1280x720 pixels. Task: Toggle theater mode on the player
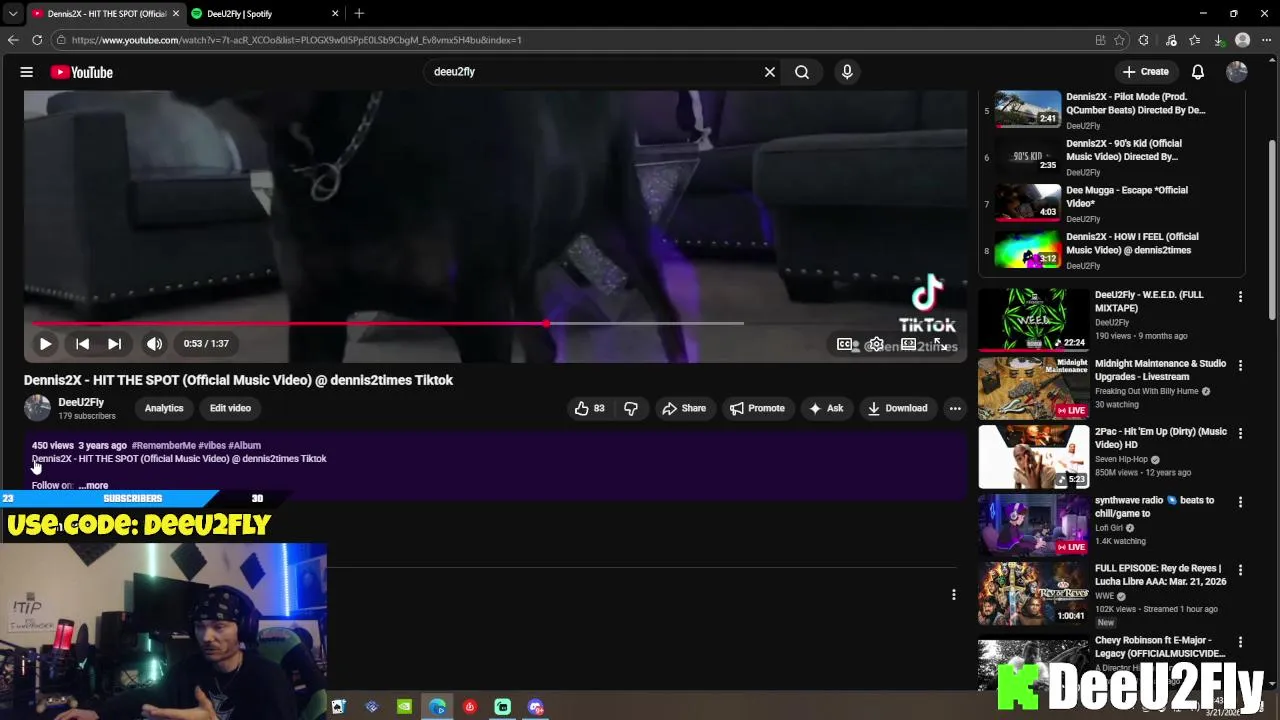click(908, 344)
